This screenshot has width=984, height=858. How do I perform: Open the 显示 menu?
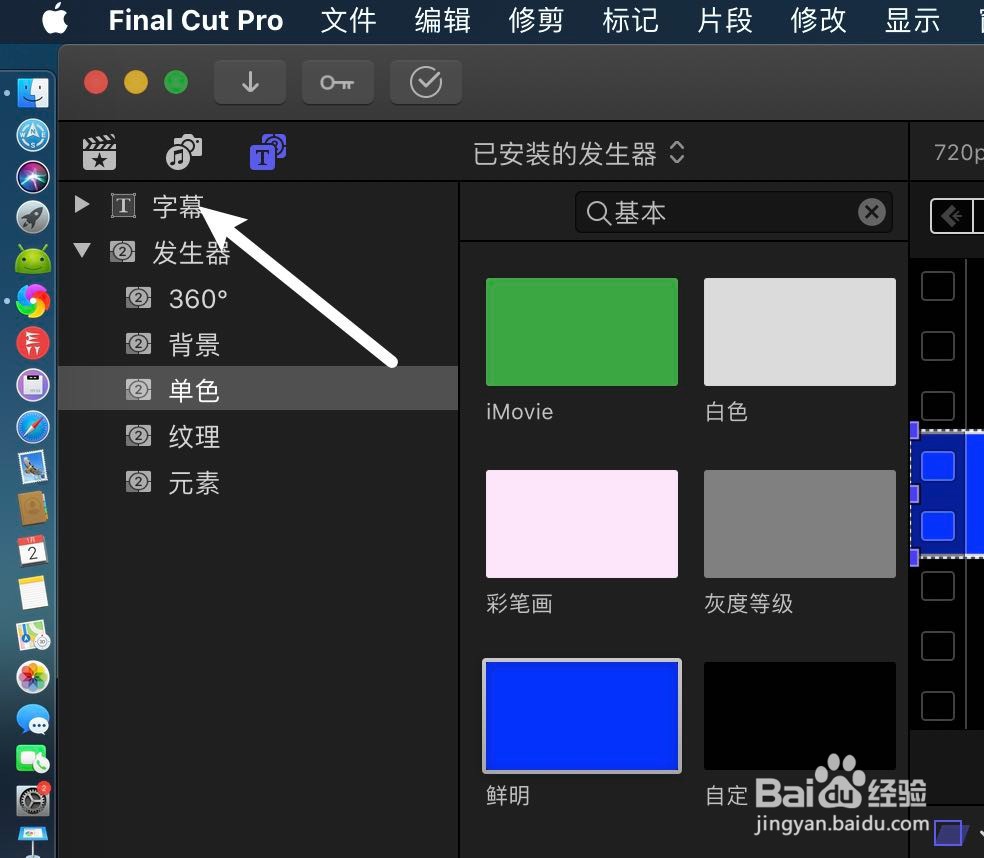pyautogui.click(x=912, y=20)
